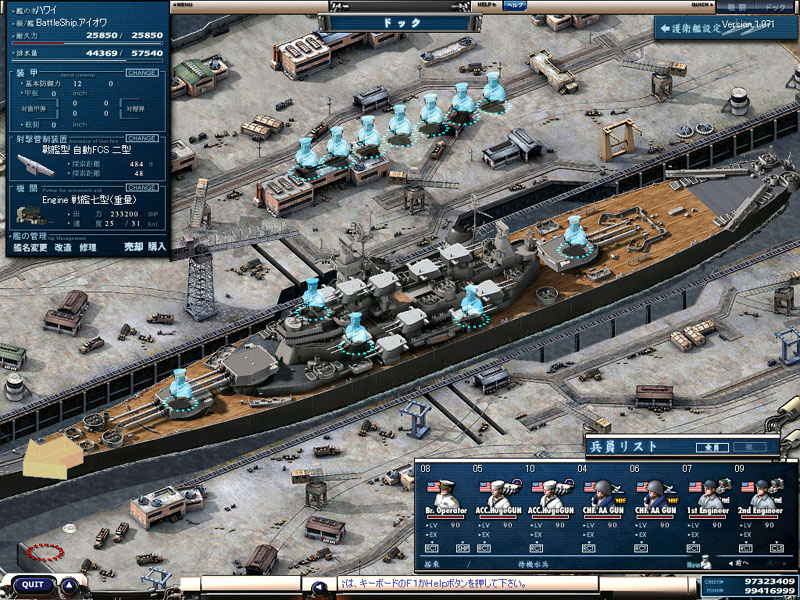Select the 兵員 tab in crew list header
The height and width of the screenshot is (600, 800).
[x=713, y=447]
